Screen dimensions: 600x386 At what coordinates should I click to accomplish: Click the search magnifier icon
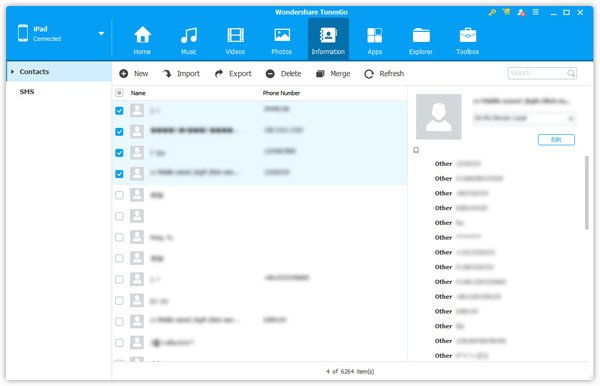coord(571,73)
